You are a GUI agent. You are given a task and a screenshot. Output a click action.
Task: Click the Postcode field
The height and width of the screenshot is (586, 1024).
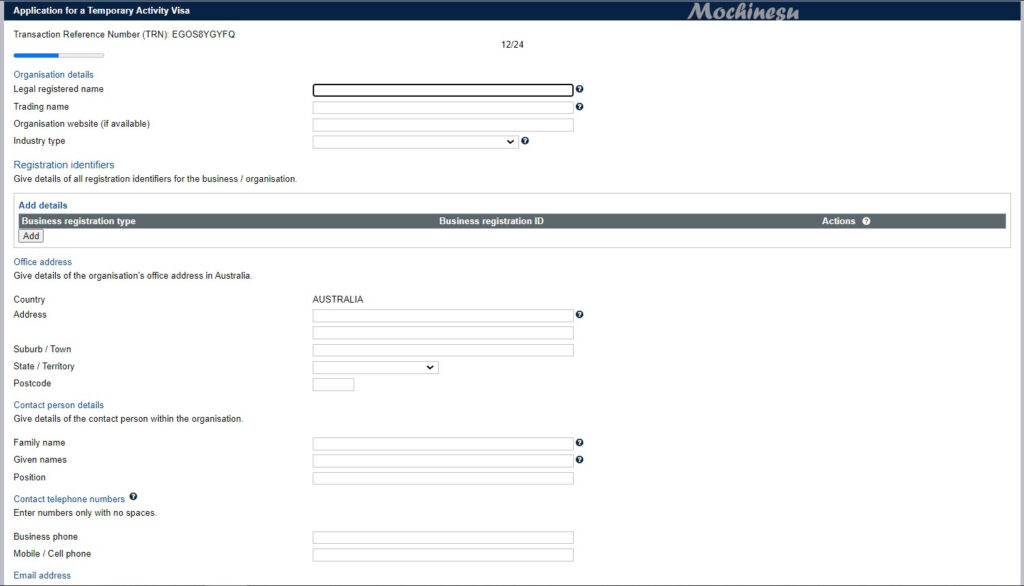(333, 384)
